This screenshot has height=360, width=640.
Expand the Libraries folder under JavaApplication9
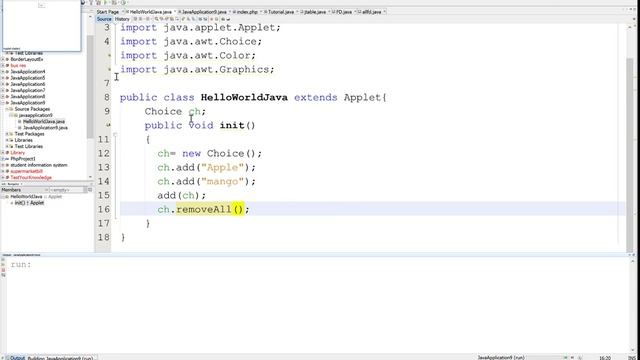pos(7,140)
